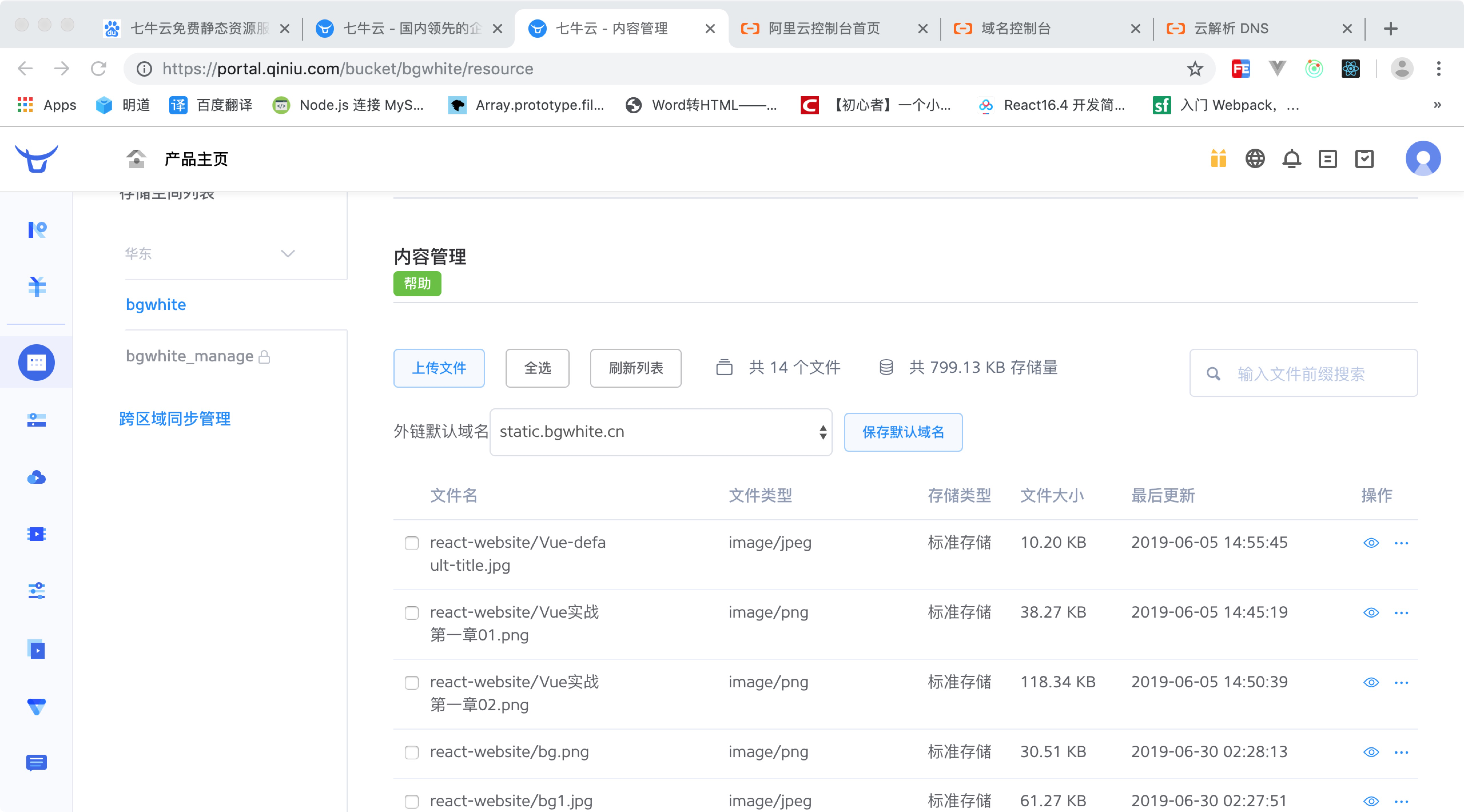Expand the hidden bookmarks overflow chevron

tap(1437, 105)
